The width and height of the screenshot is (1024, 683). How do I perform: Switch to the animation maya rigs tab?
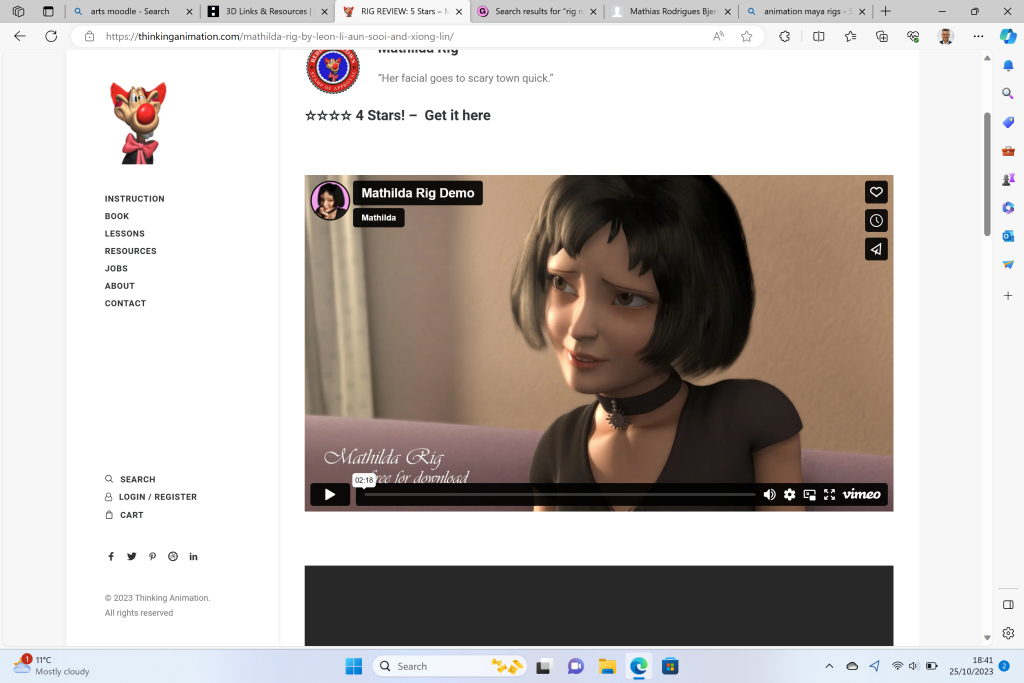pyautogui.click(x=807, y=11)
